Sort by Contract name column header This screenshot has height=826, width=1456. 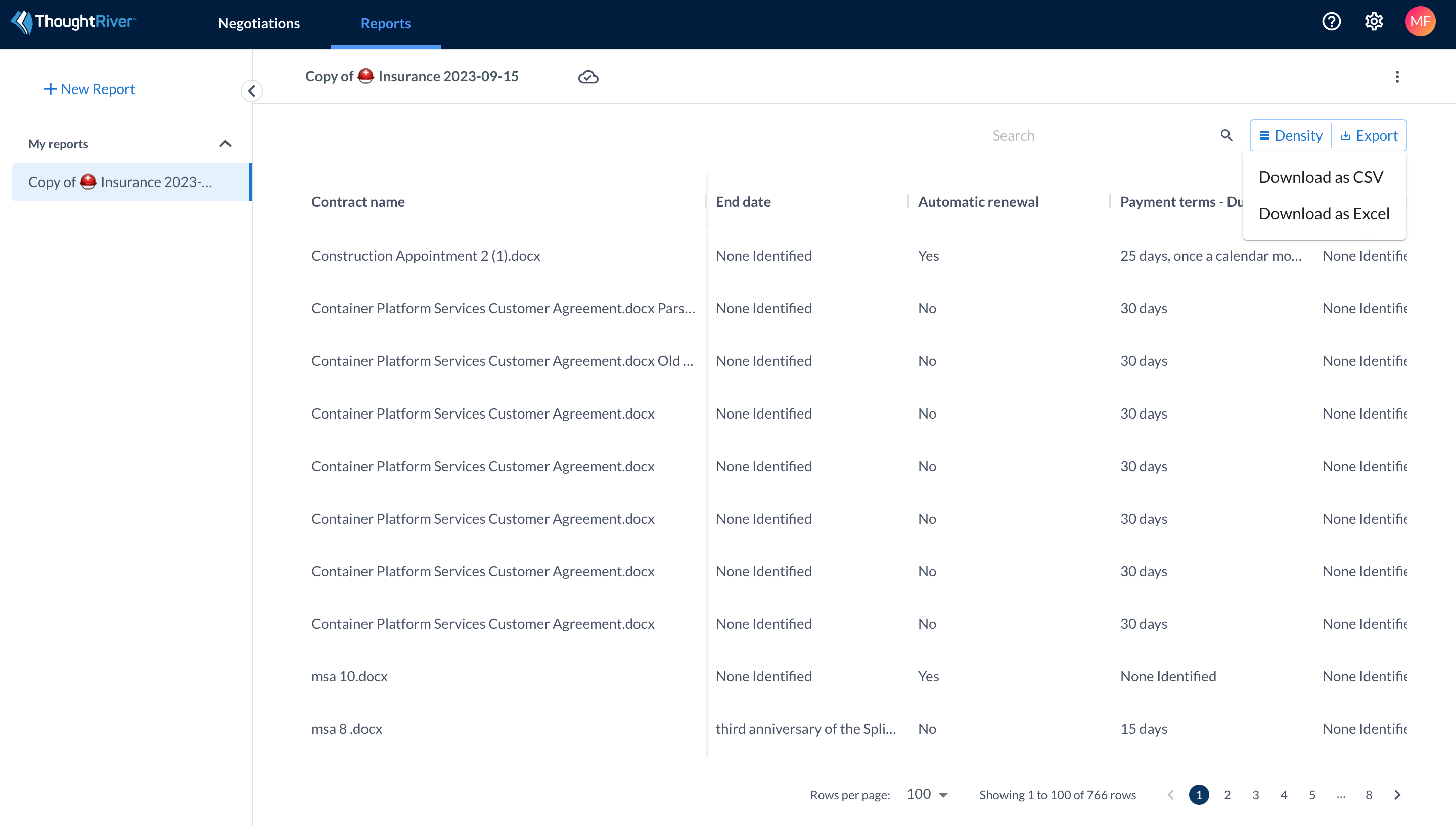(358, 202)
